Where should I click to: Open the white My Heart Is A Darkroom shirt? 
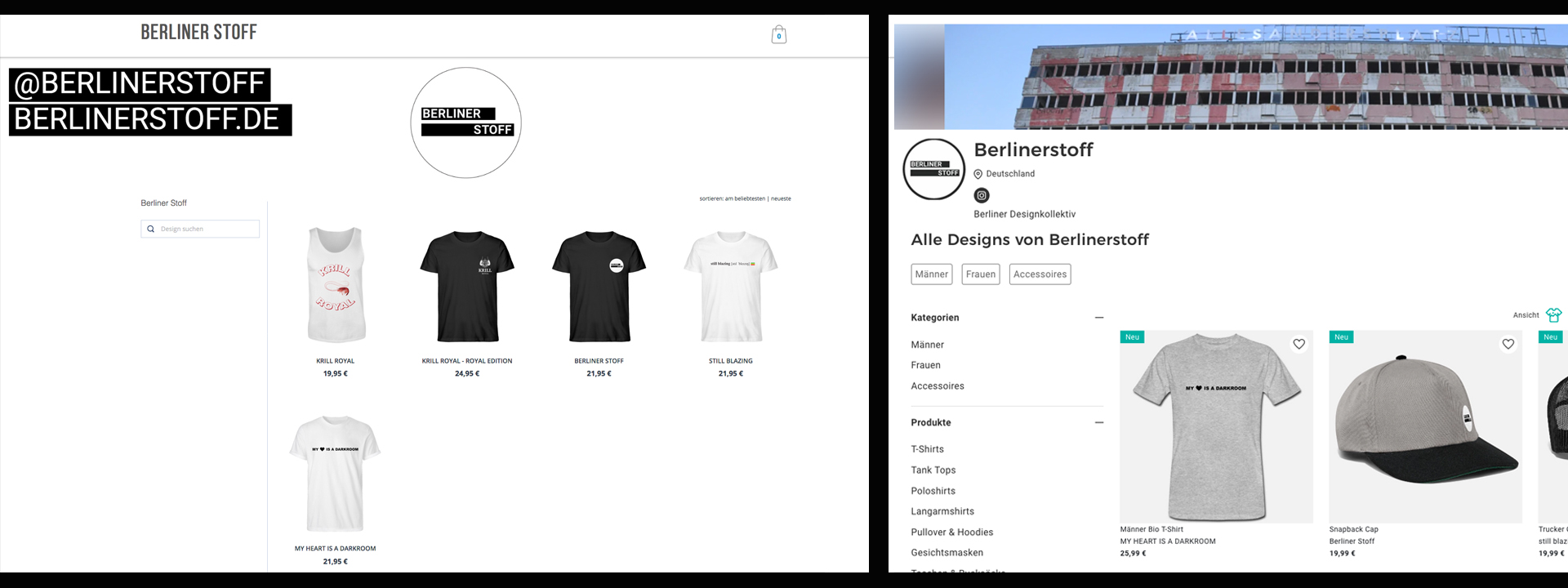(336, 474)
